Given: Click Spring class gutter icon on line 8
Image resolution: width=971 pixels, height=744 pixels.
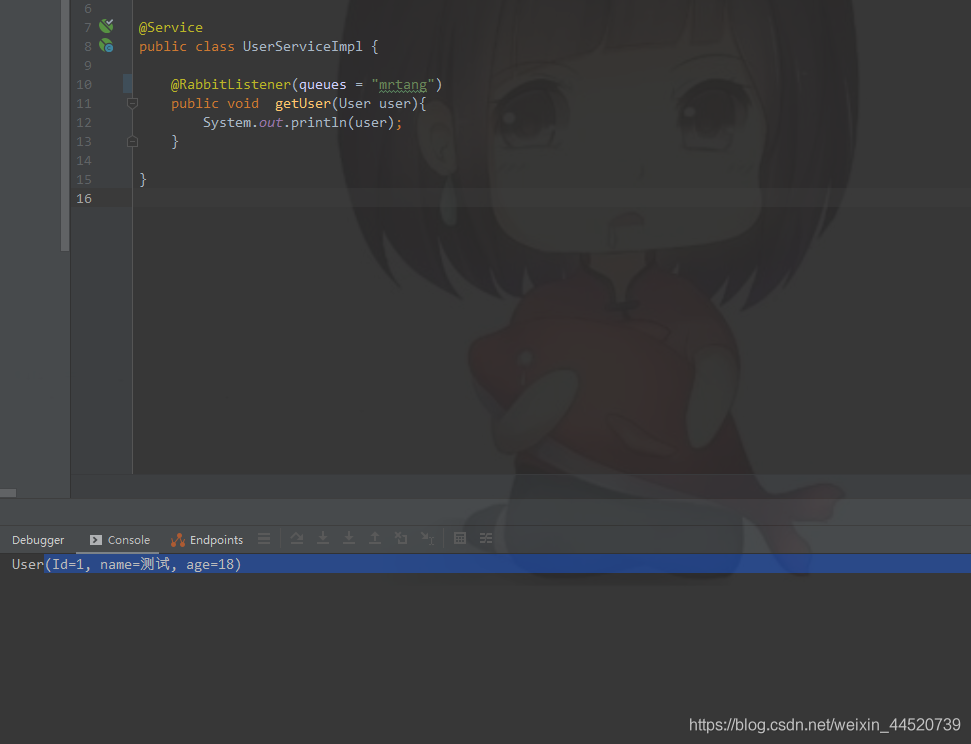Looking at the screenshot, I should point(107,45).
